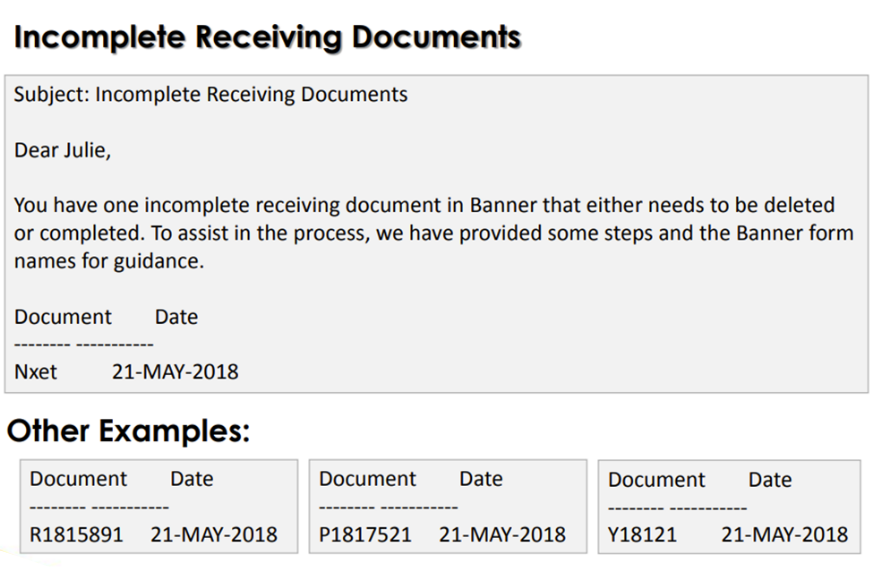
Task: Select document number Y18121
Action: click(x=642, y=535)
